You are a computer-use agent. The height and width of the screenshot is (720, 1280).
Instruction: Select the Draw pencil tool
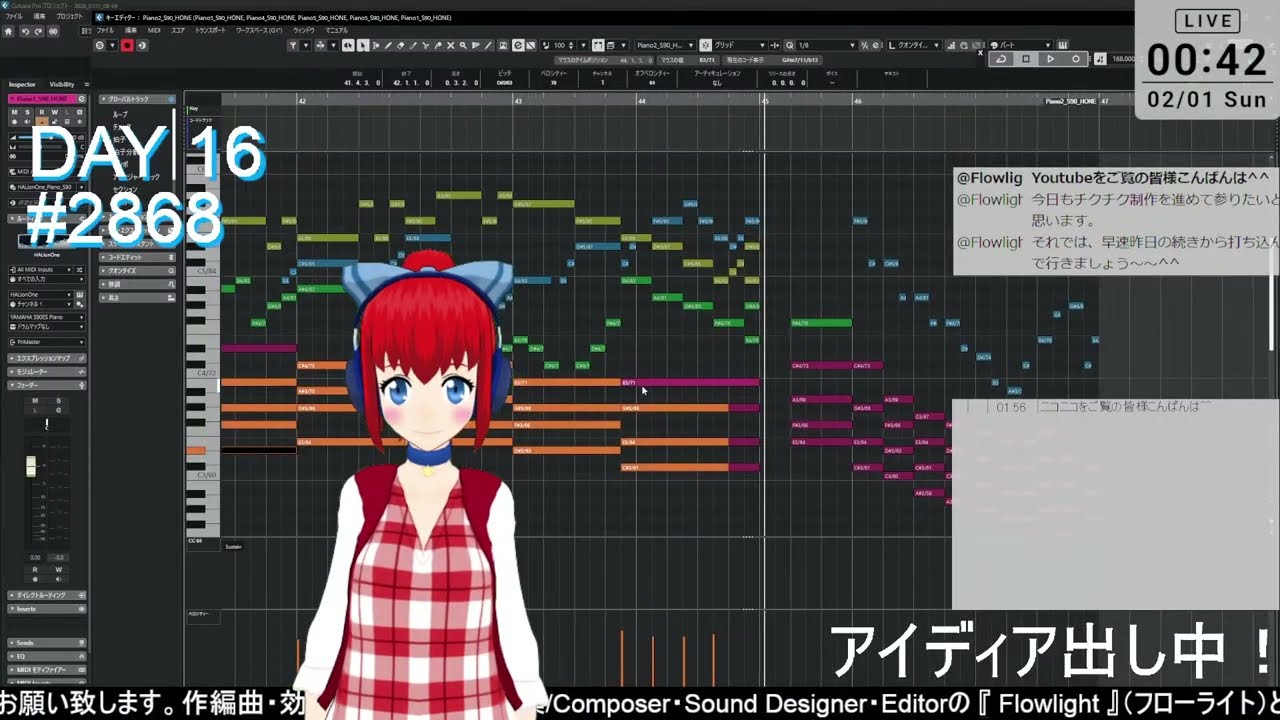(x=387, y=45)
